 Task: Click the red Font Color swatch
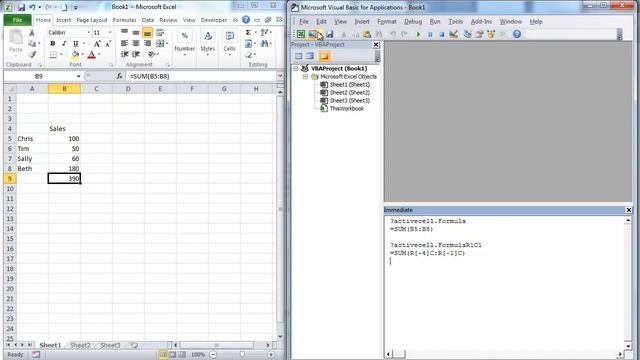pos(91,54)
